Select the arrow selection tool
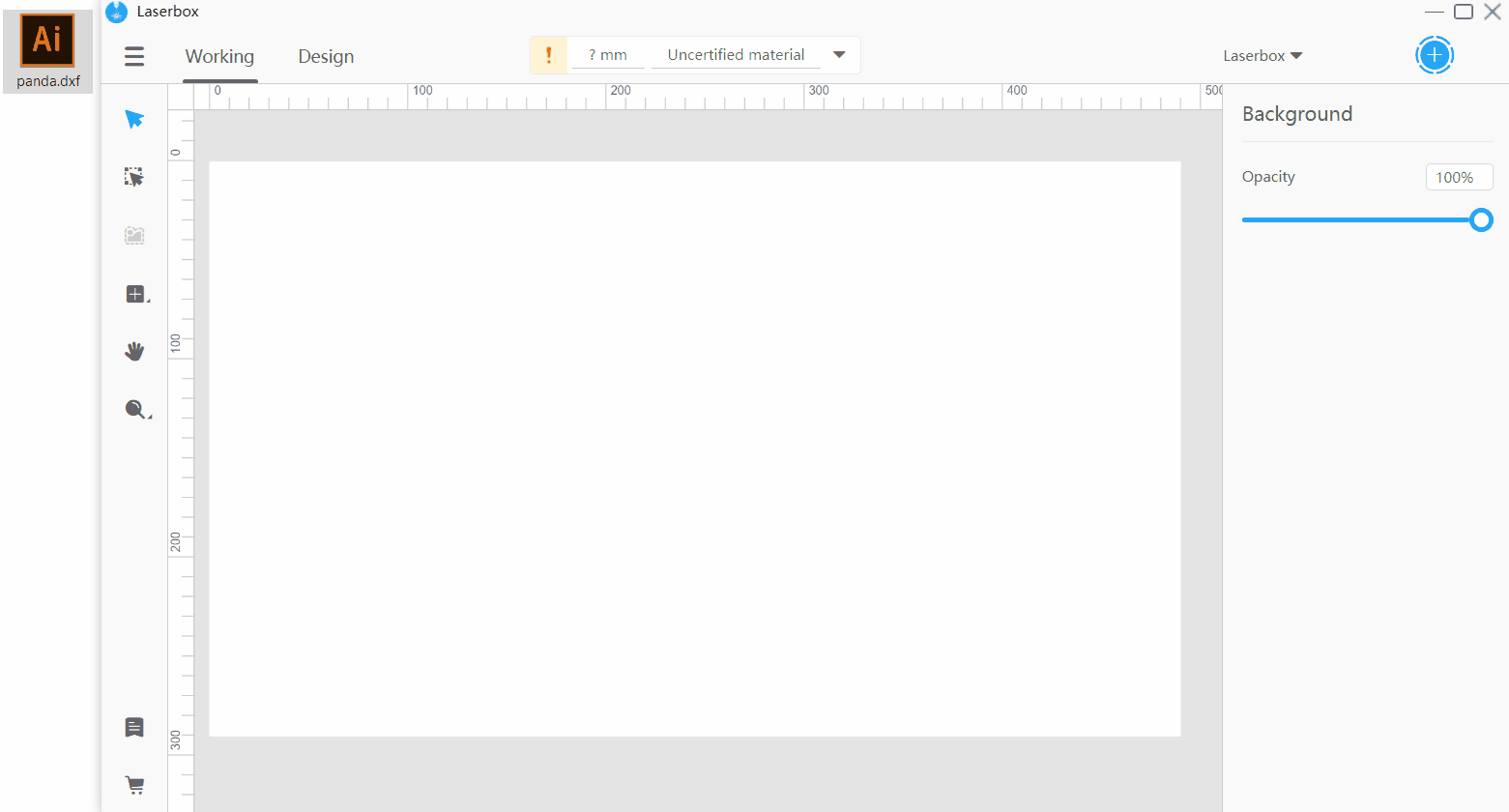 pos(134,119)
